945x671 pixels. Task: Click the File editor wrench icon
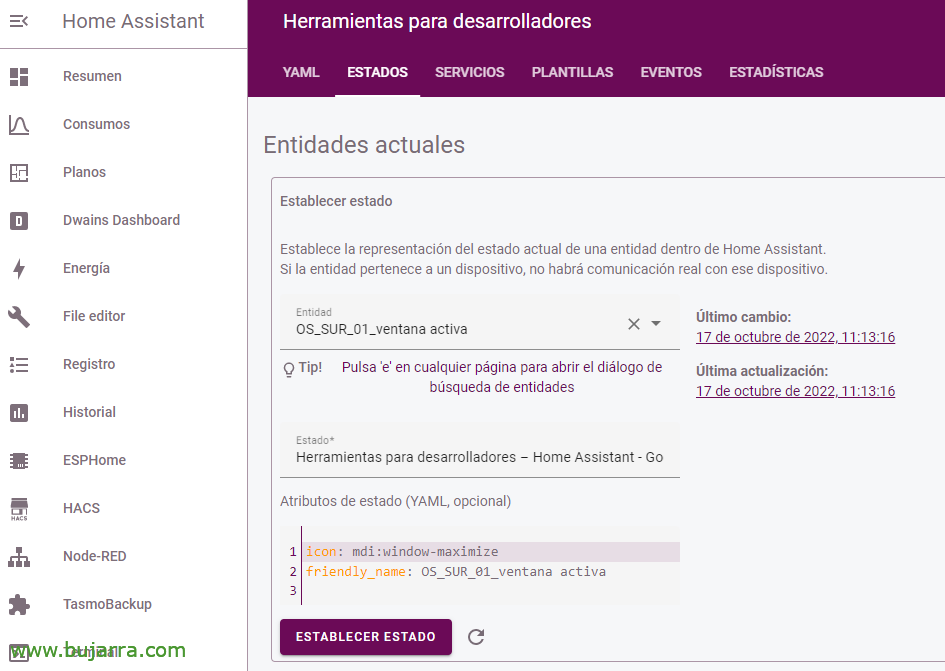[x=19, y=317]
